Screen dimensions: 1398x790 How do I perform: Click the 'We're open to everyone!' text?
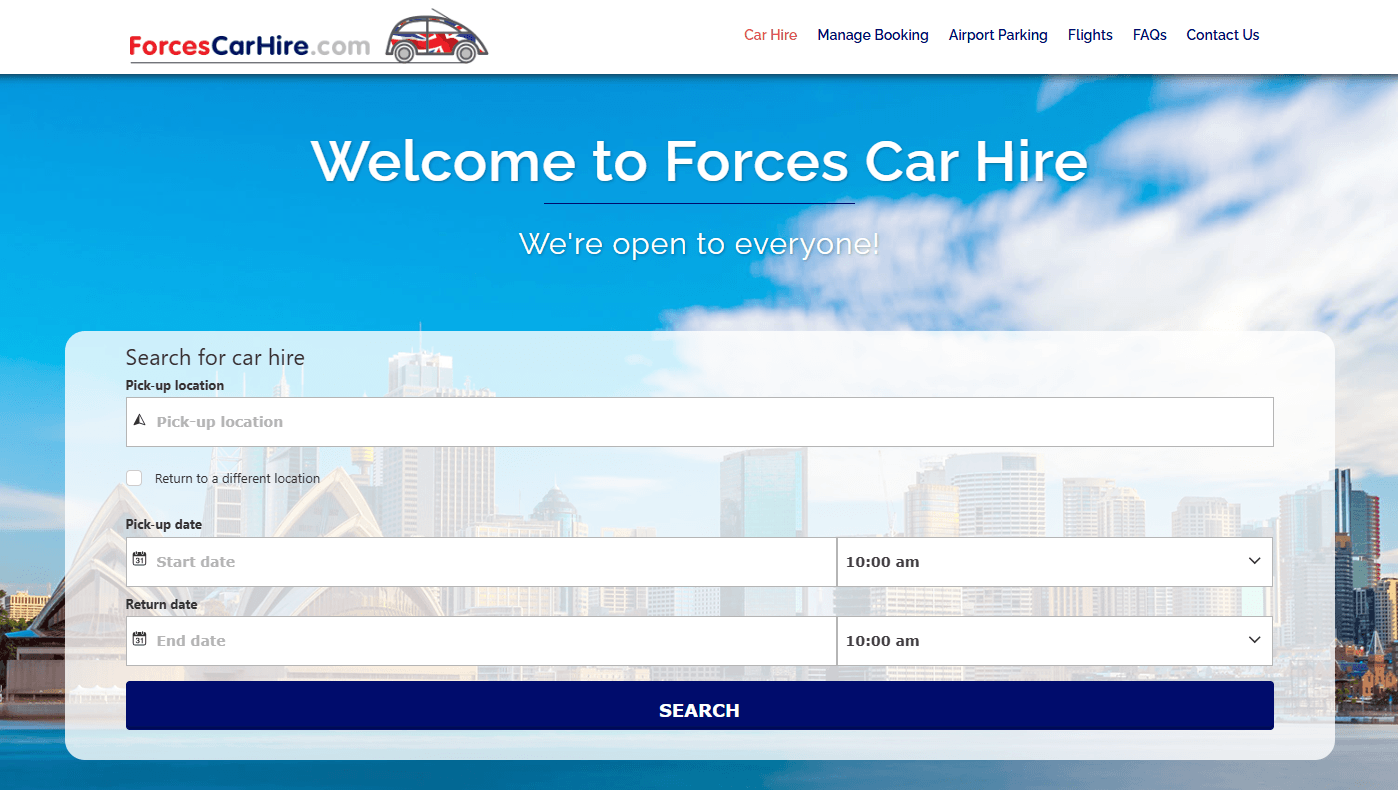pos(699,243)
